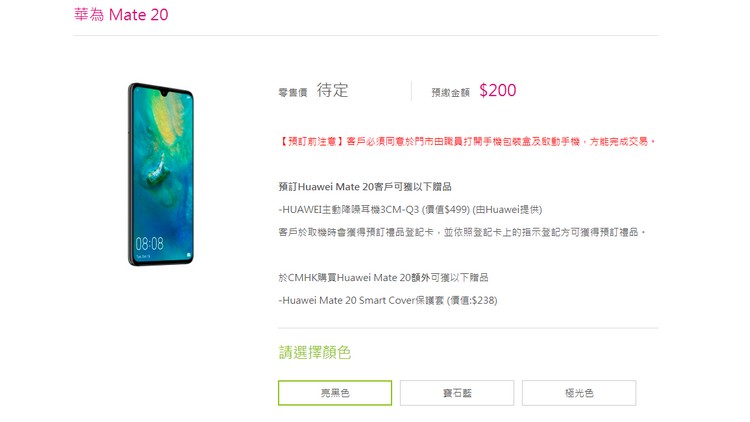The height and width of the screenshot is (422, 750).
Task: Click the HUAWEI主動降噪耳機3CM-Q3 gift line
Action: point(410,210)
